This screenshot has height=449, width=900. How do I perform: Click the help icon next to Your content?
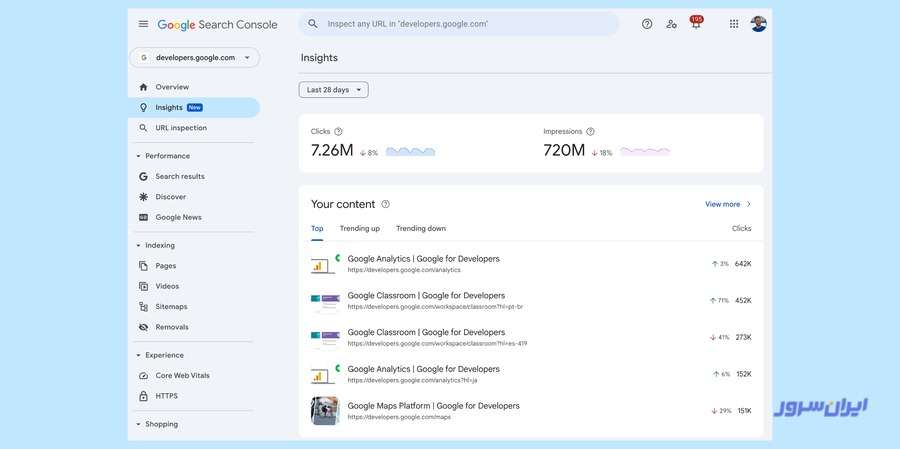click(386, 204)
